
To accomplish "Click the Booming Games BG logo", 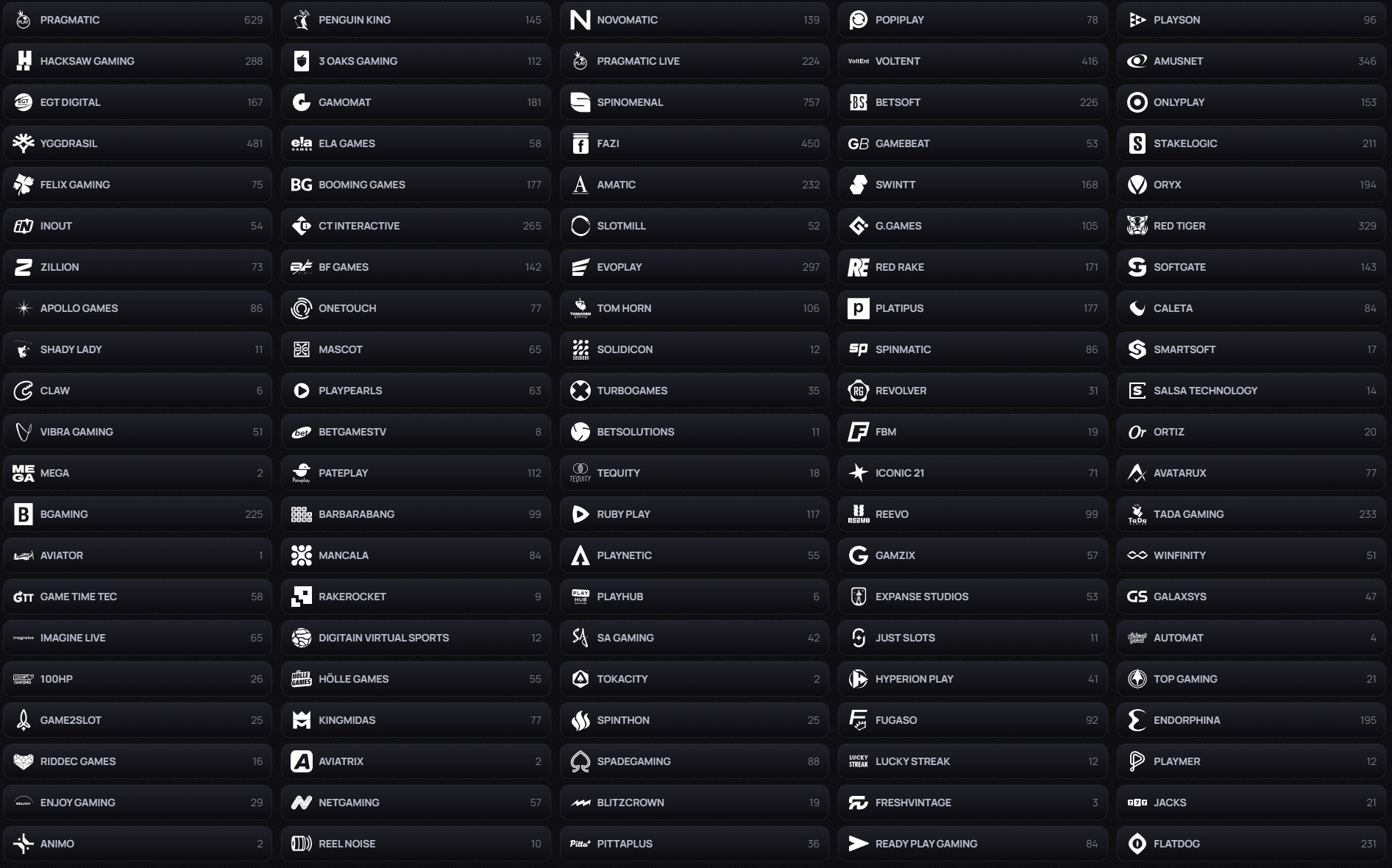I will pos(302,185).
